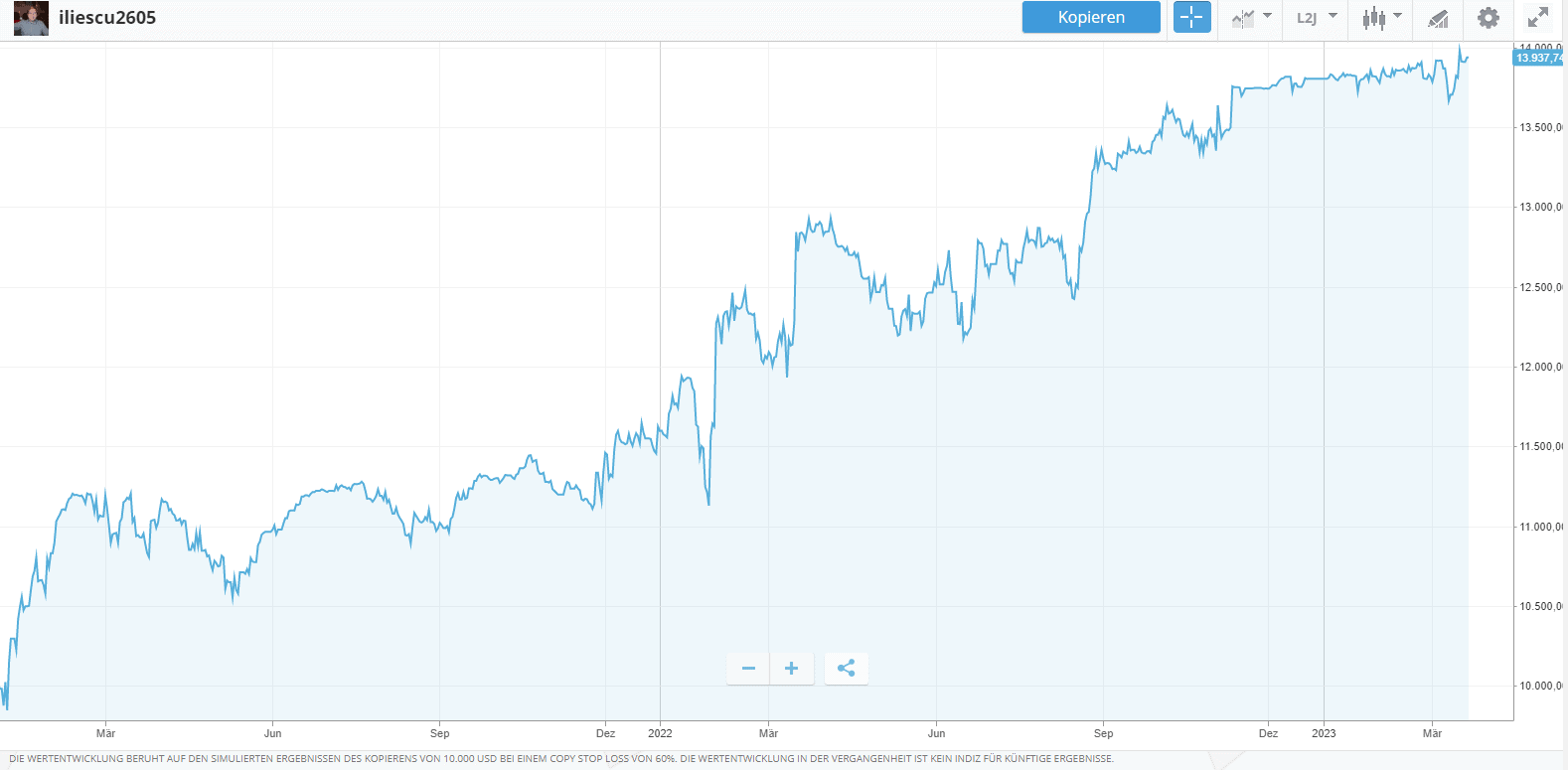The height and width of the screenshot is (770, 1568).
Task: Toggle the crosshair cursor tool
Action: 1191,17
